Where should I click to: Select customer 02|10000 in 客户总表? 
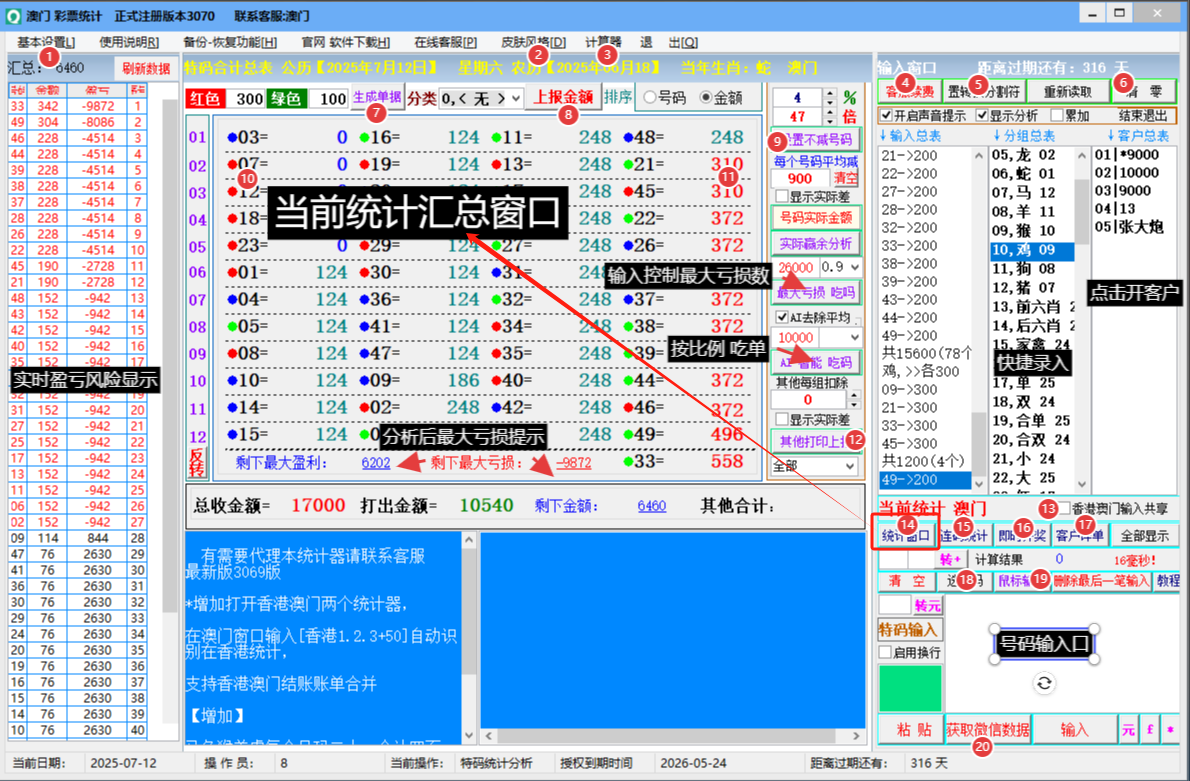pyautogui.click(x=1126, y=172)
